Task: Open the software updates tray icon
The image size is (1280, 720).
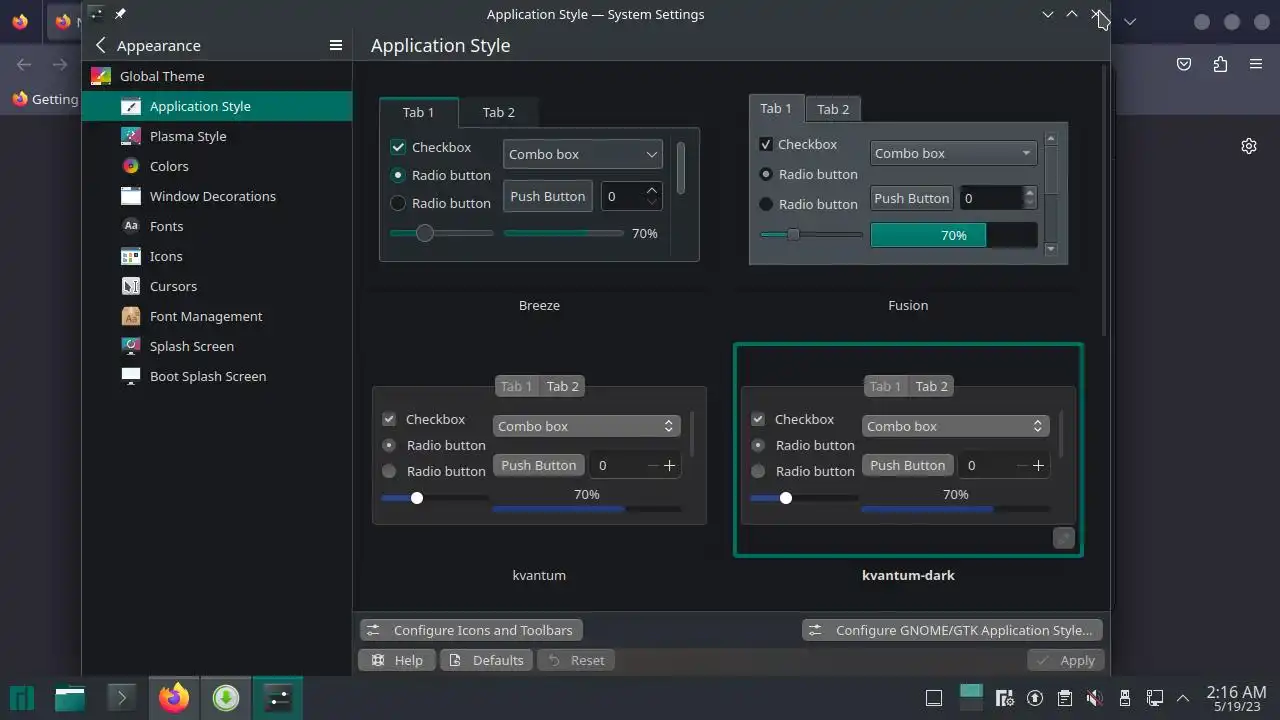Action: coord(1035,698)
